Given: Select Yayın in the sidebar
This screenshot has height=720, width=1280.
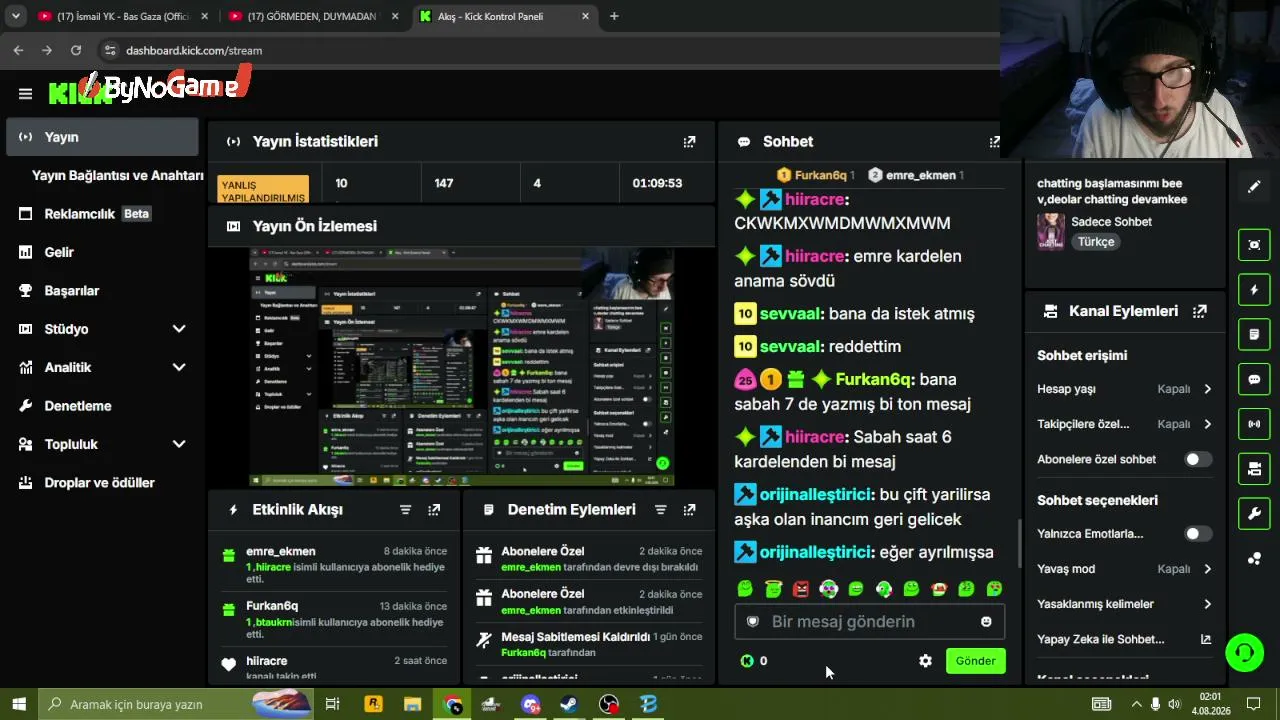Looking at the screenshot, I should [103, 137].
